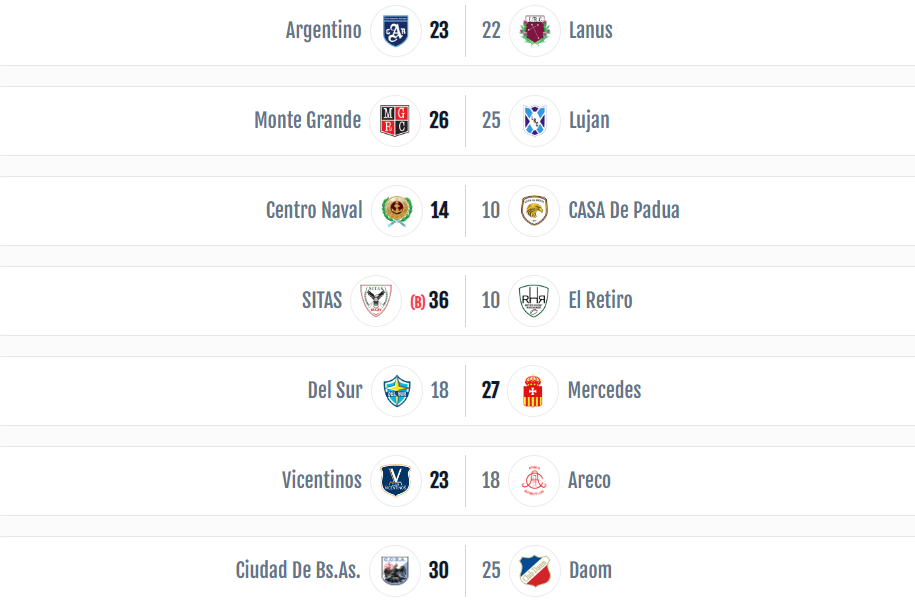The image size is (915, 604).
Task: Select the Lujan team crest
Action: coord(535,121)
